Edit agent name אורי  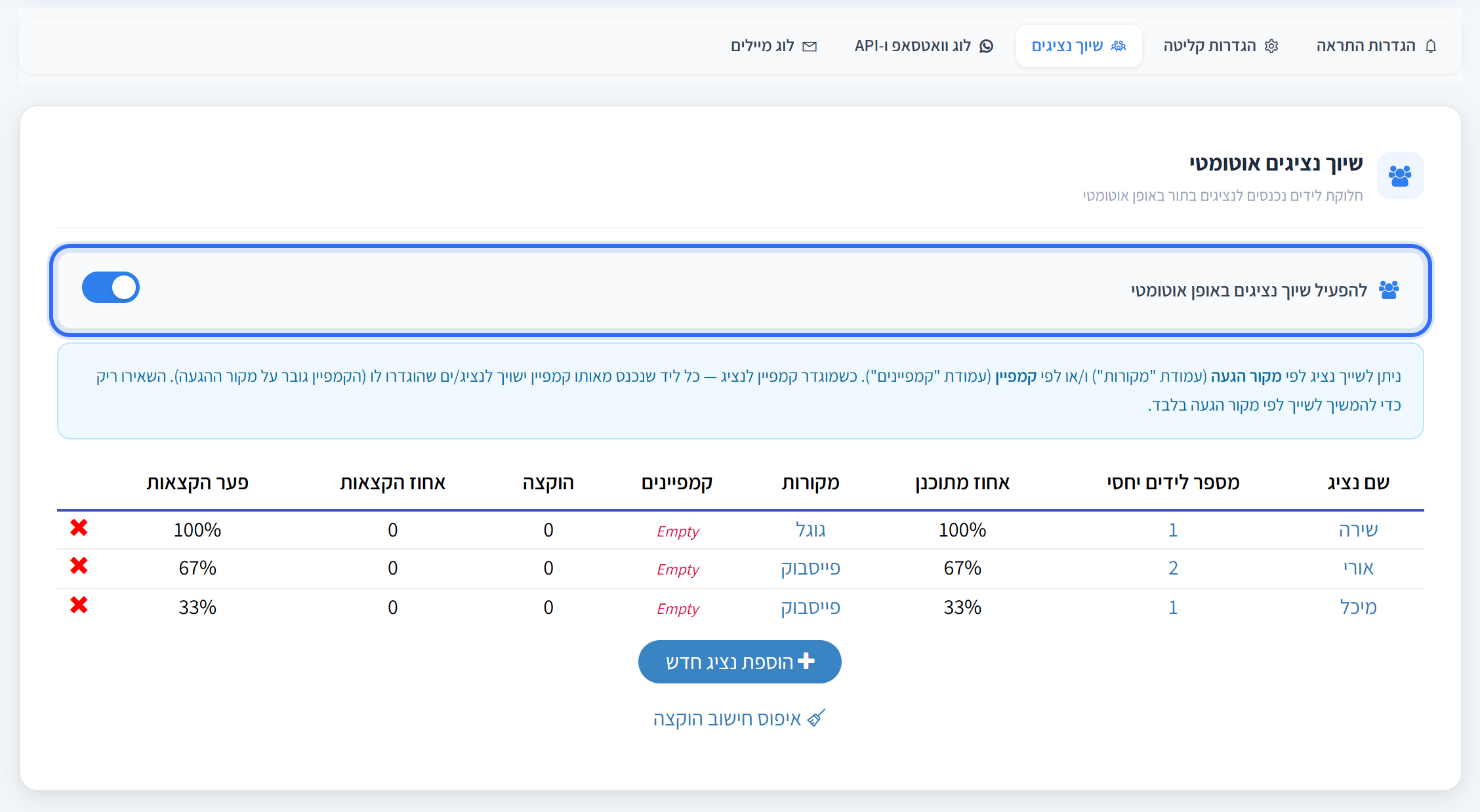[1358, 568]
